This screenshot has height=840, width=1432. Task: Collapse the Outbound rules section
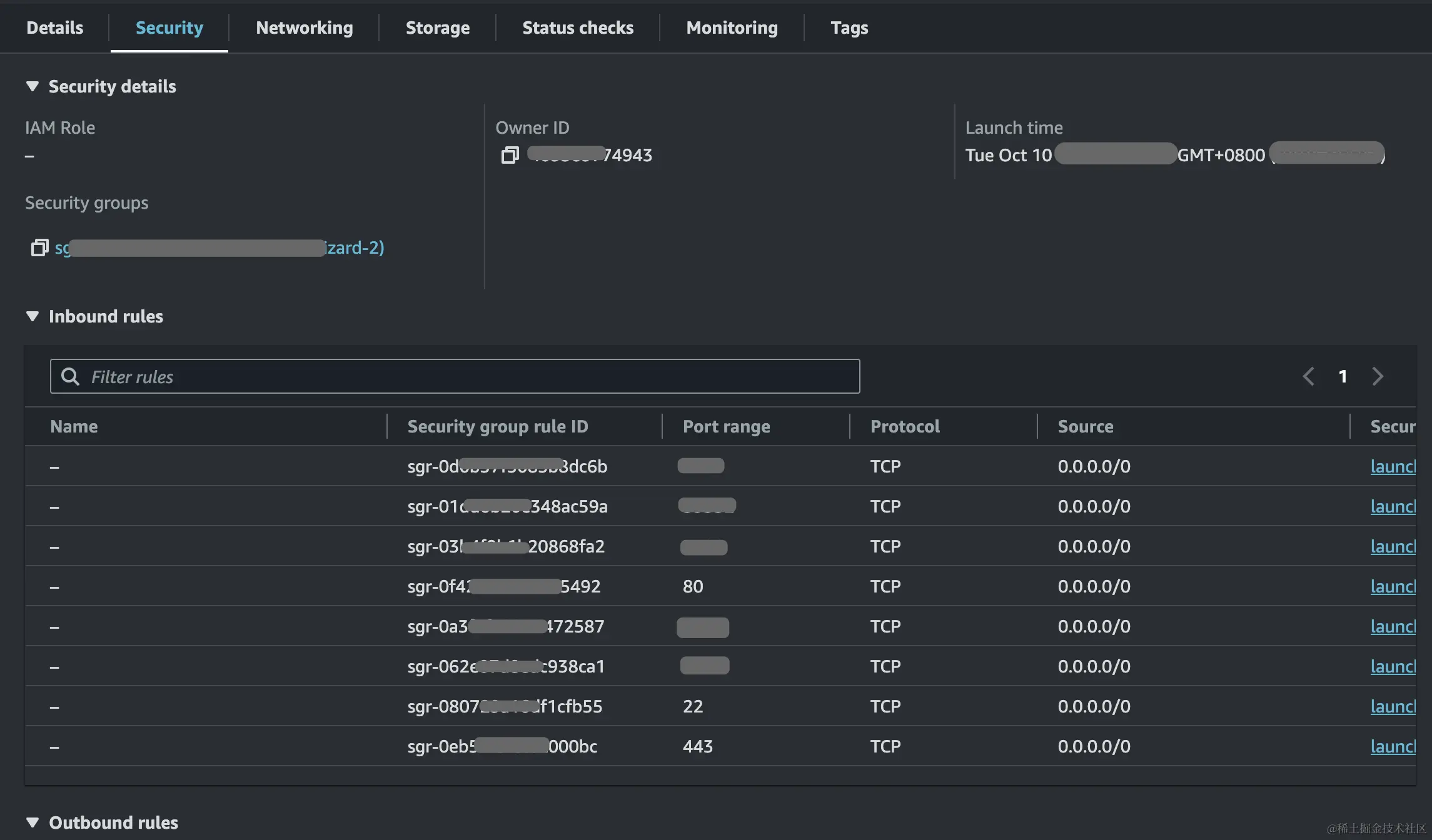(x=33, y=822)
